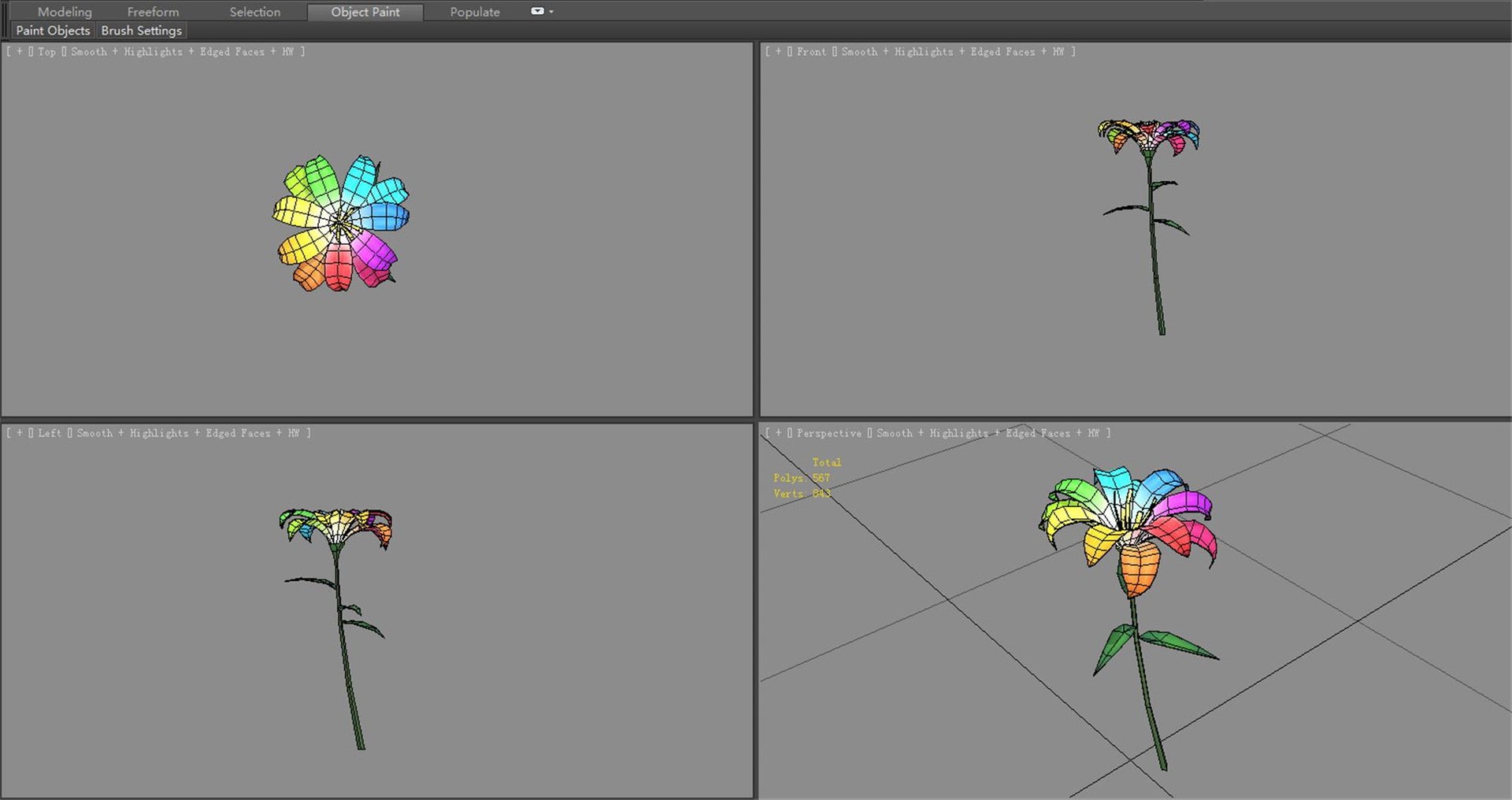Click the Perspective view name label
The height and width of the screenshot is (800, 1512).
click(x=829, y=433)
